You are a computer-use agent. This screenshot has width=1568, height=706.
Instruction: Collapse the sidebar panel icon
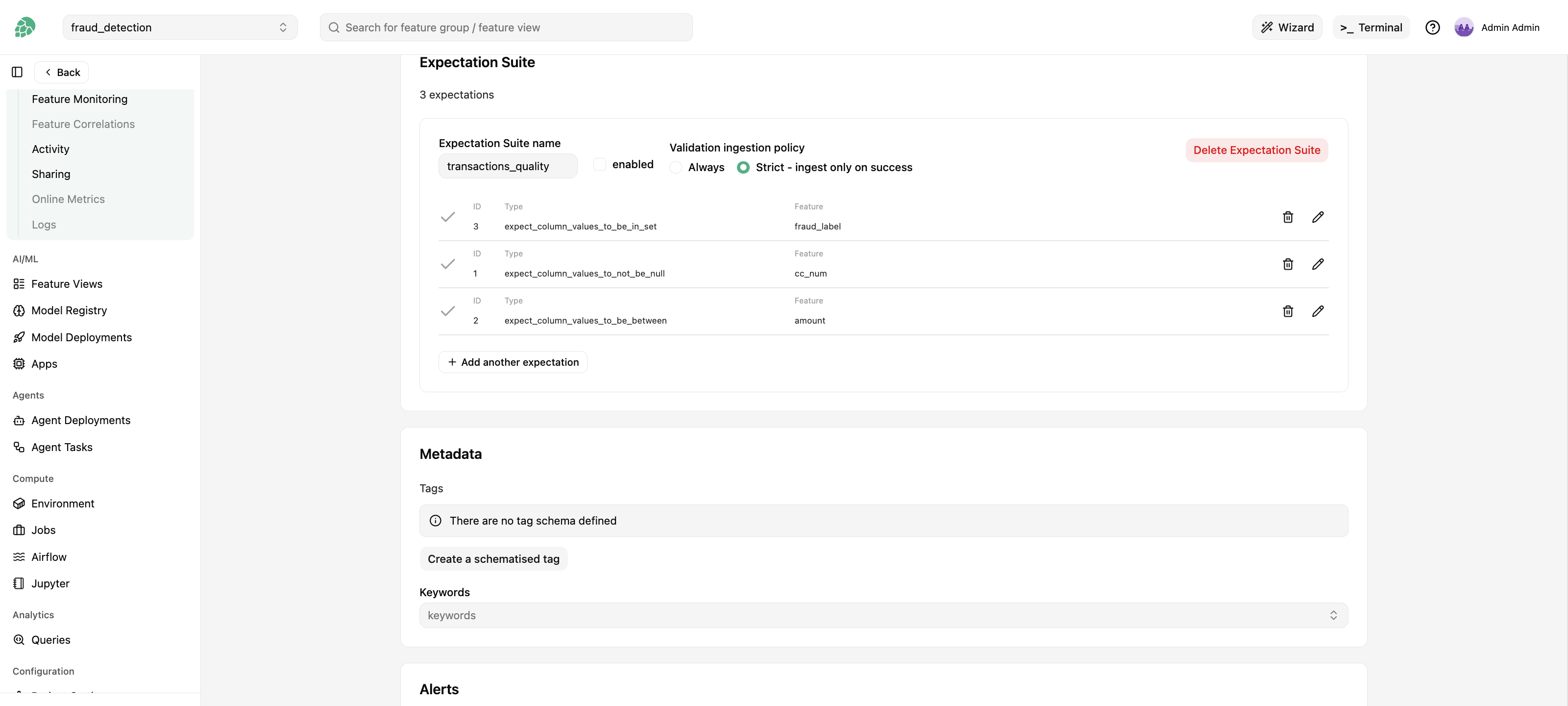(x=17, y=73)
